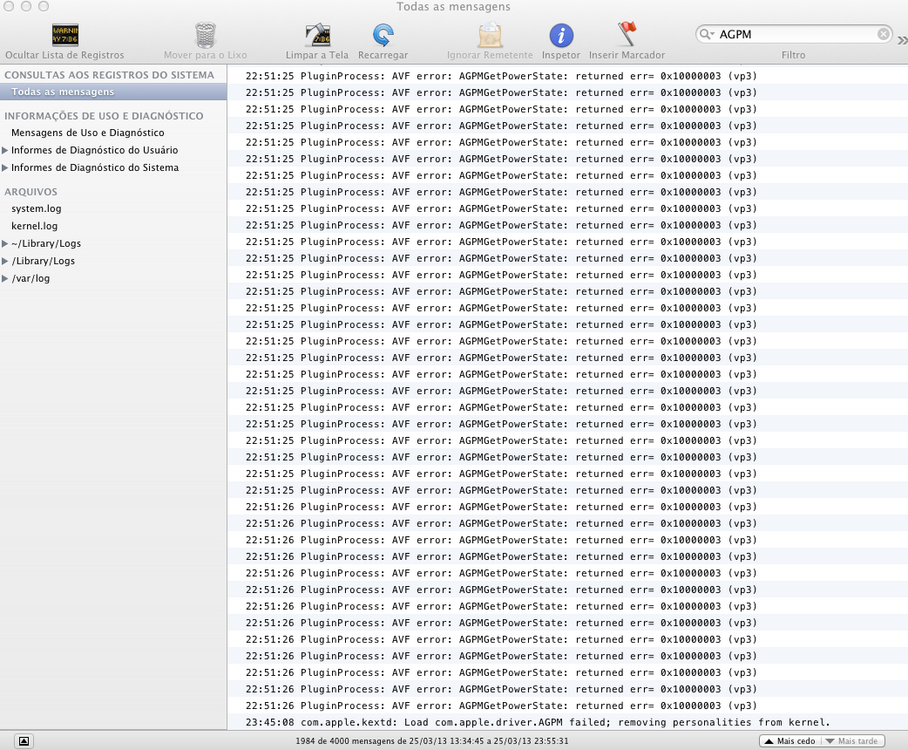Viewport: 908px width, 750px height.
Task: Expand Informes de Diagnóstico do Sistema
Action: click(x=5, y=168)
